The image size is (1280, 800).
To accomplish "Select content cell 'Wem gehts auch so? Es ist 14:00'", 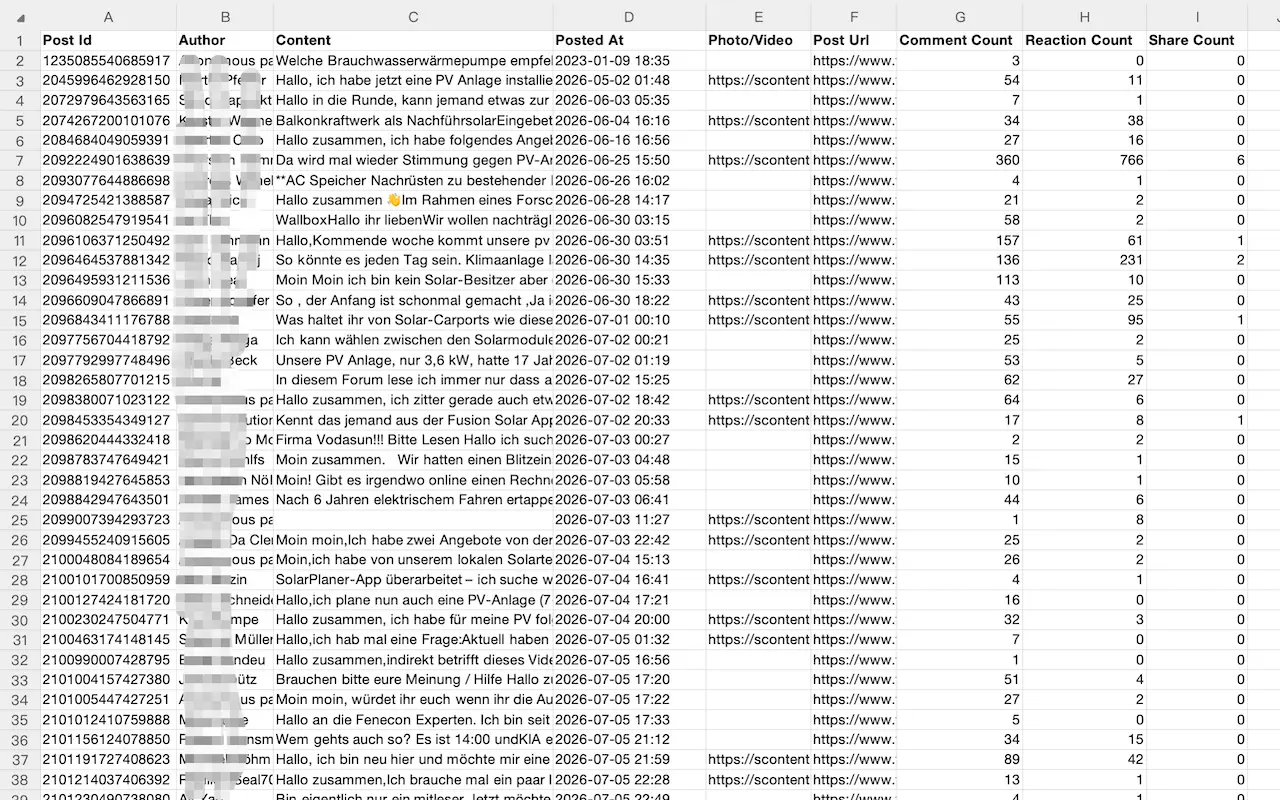I will click(413, 740).
